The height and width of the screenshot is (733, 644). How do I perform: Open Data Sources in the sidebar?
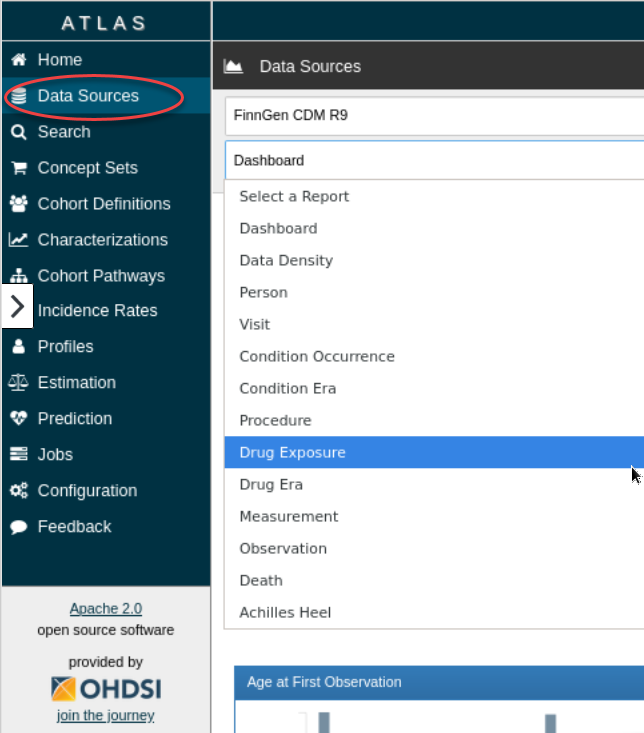88,96
